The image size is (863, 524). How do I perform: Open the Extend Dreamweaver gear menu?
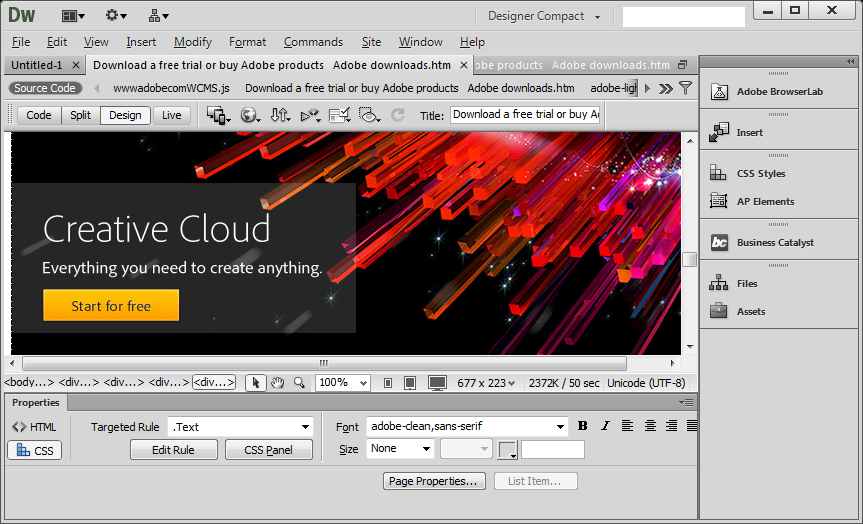click(116, 16)
